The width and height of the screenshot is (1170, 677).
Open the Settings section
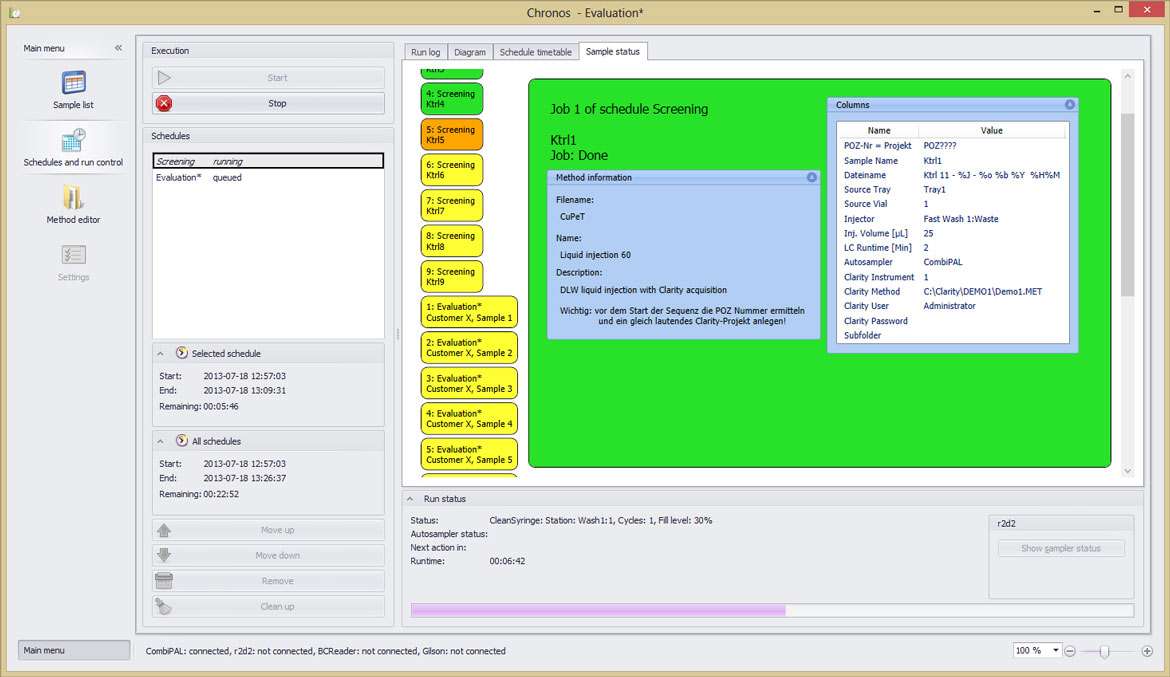(x=73, y=263)
